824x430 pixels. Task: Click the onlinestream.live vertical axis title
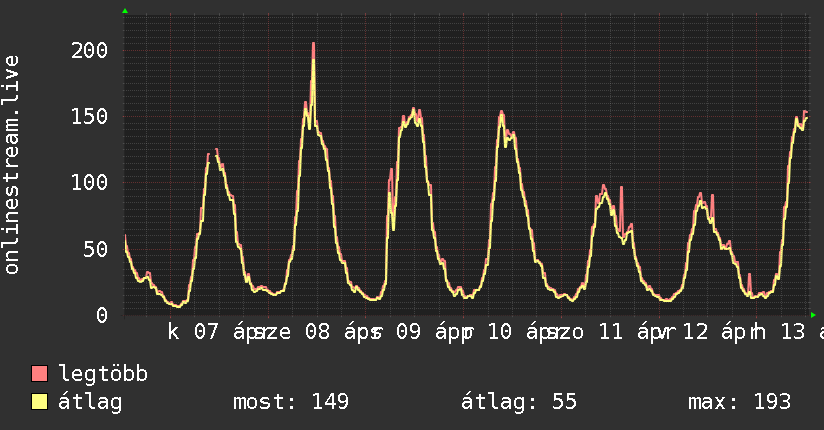[13, 165]
